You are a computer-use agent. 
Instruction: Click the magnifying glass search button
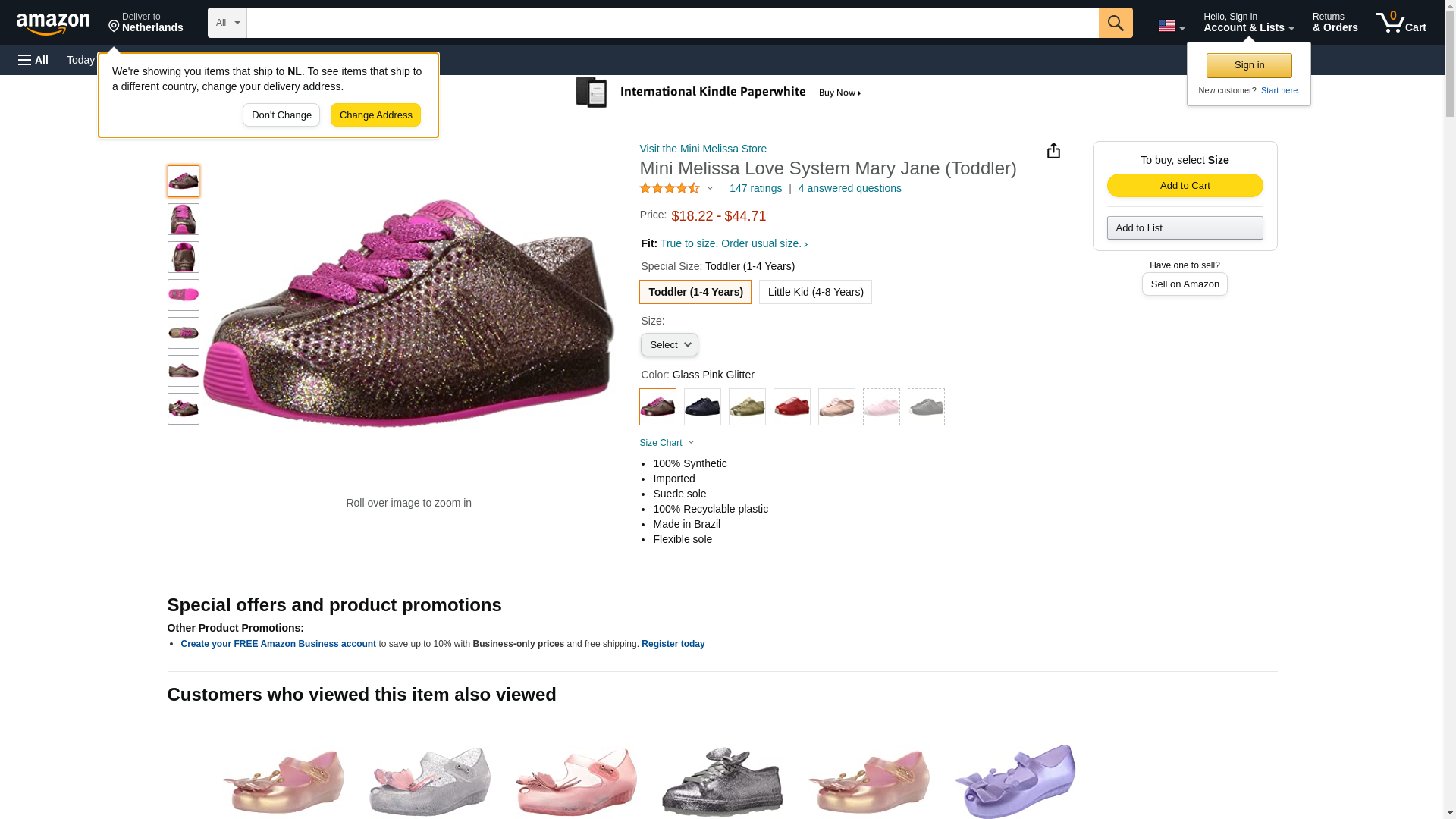coord(1115,23)
